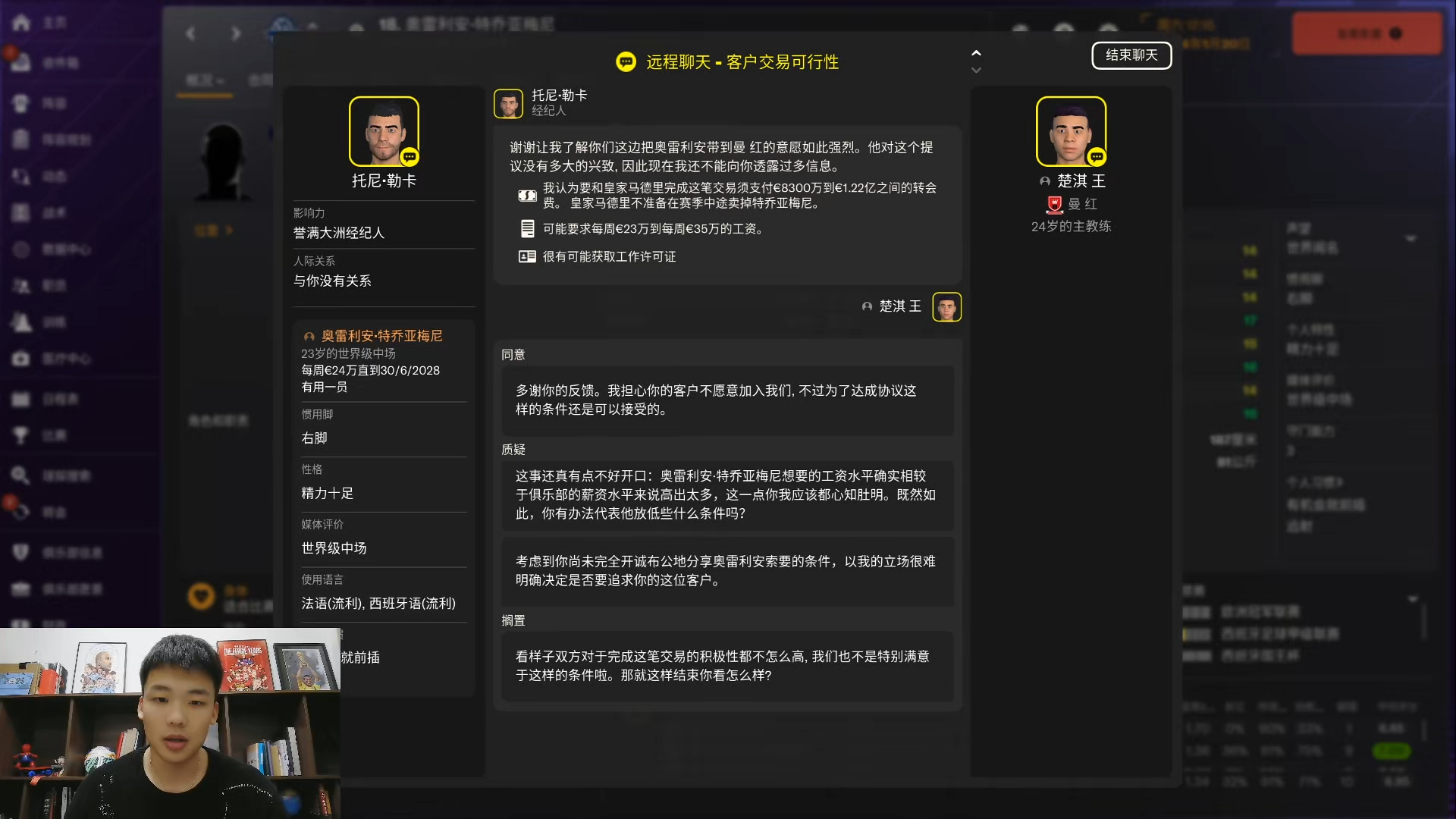Click the chat badge on 楚淇 王's portrait
The height and width of the screenshot is (819, 1456).
pyautogui.click(x=1097, y=157)
